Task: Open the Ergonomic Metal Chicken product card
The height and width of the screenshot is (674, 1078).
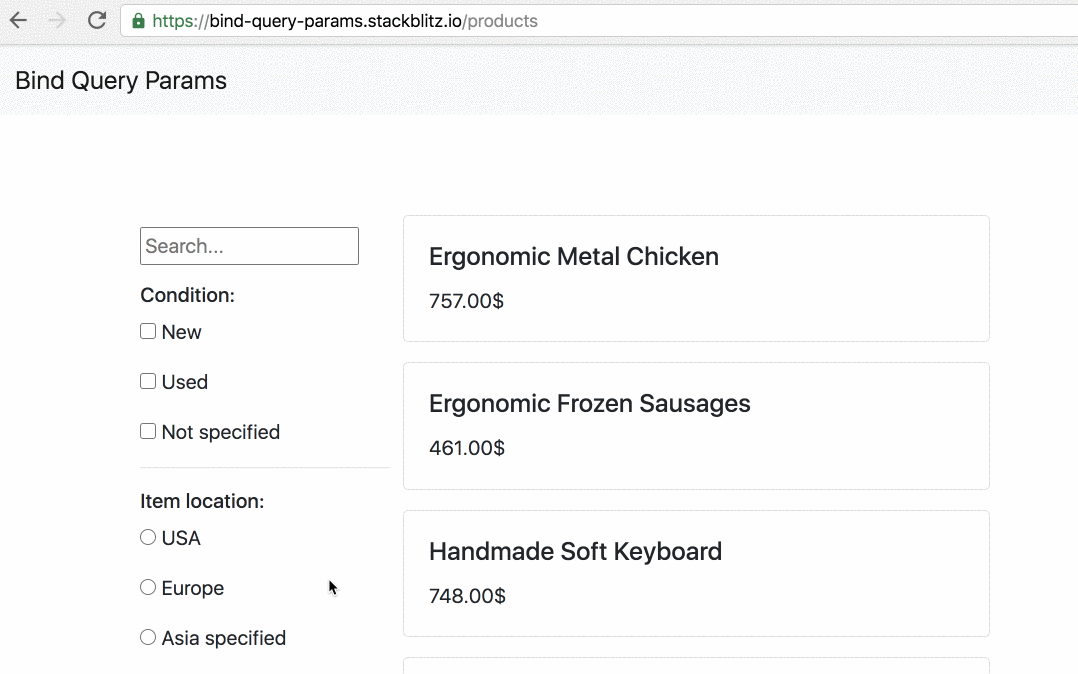Action: [696, 278]
